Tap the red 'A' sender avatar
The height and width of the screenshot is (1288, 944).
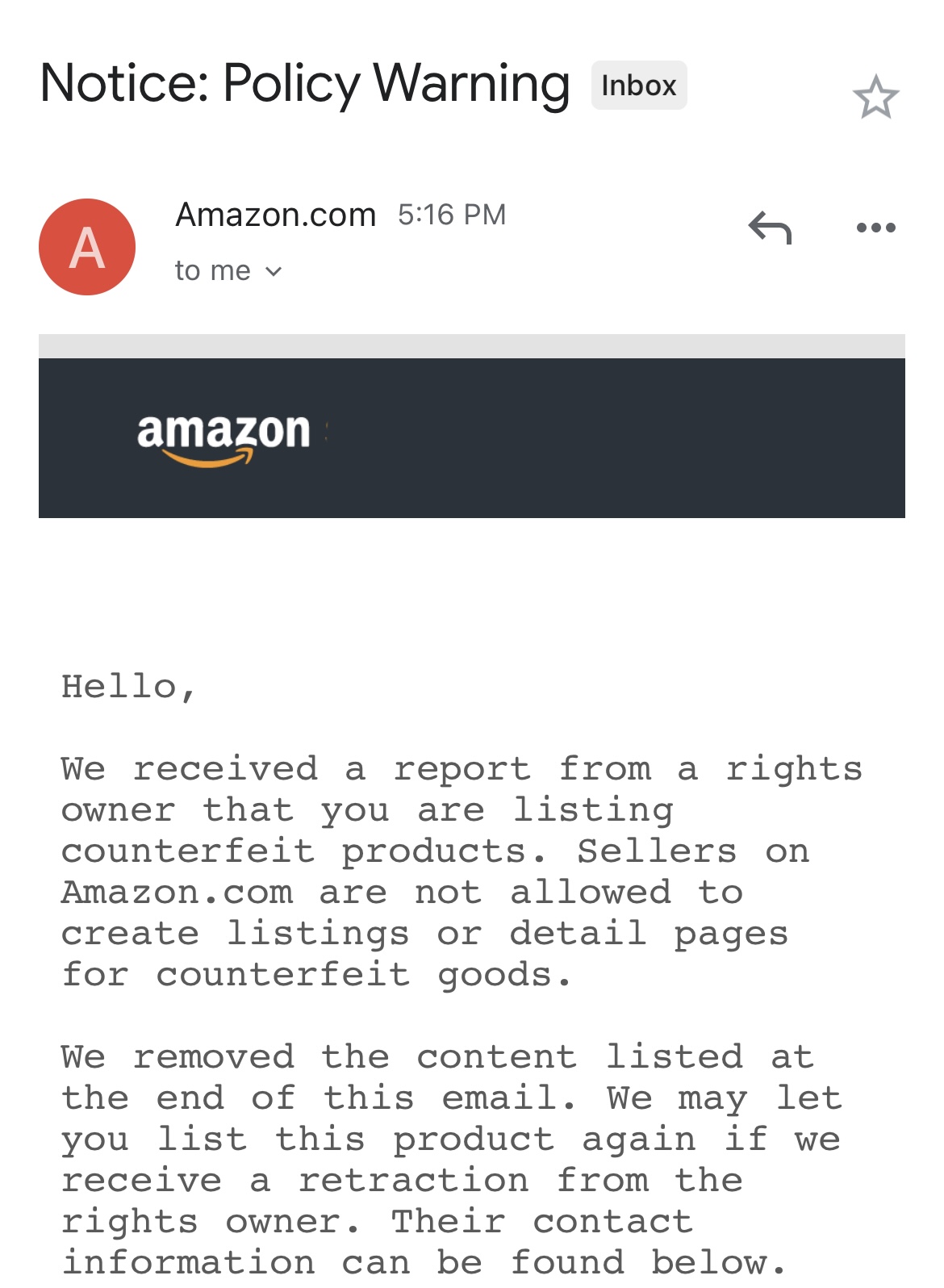[87, 247]
